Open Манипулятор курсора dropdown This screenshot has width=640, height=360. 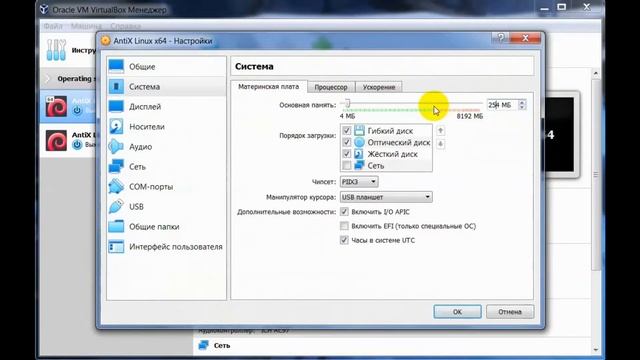386,197
